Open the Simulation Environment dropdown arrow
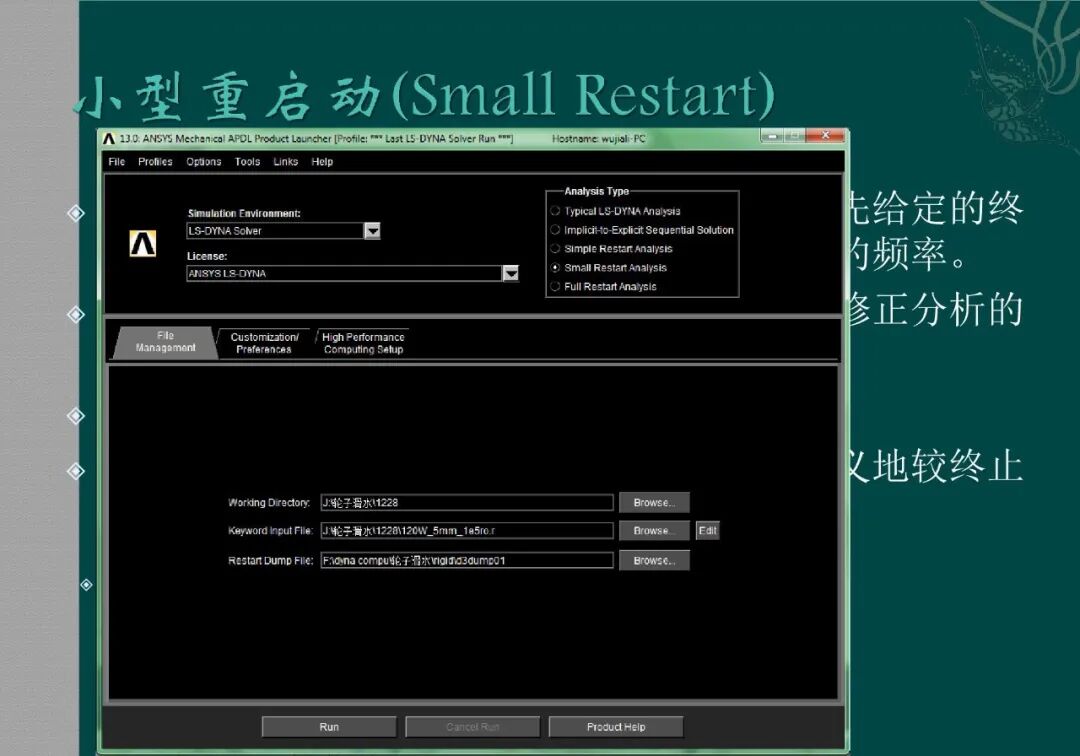 (372, 231)
